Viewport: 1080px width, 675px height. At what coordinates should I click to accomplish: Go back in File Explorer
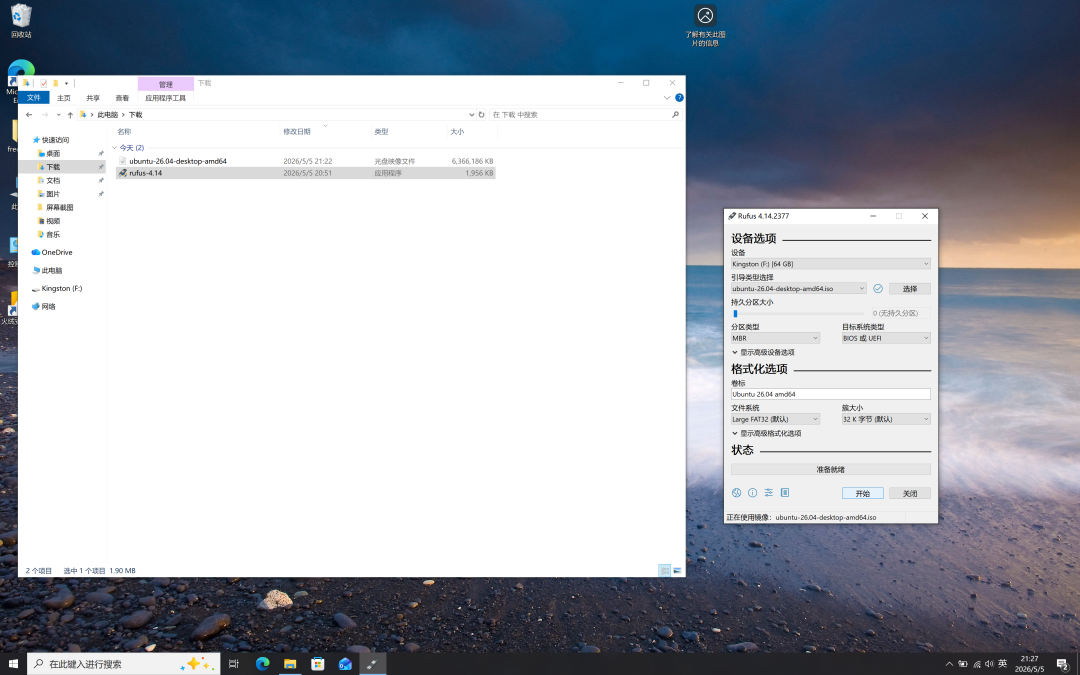click(x=29, y=114)
